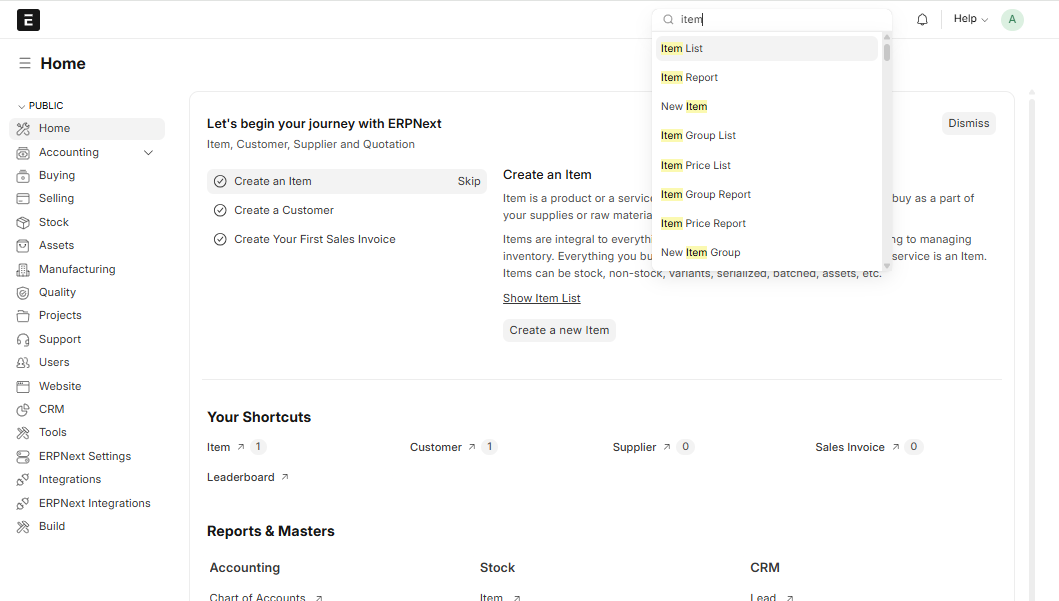Click the Website sidebar icon
This screenshot has width=1059, height=601.
tap(23, 386)
